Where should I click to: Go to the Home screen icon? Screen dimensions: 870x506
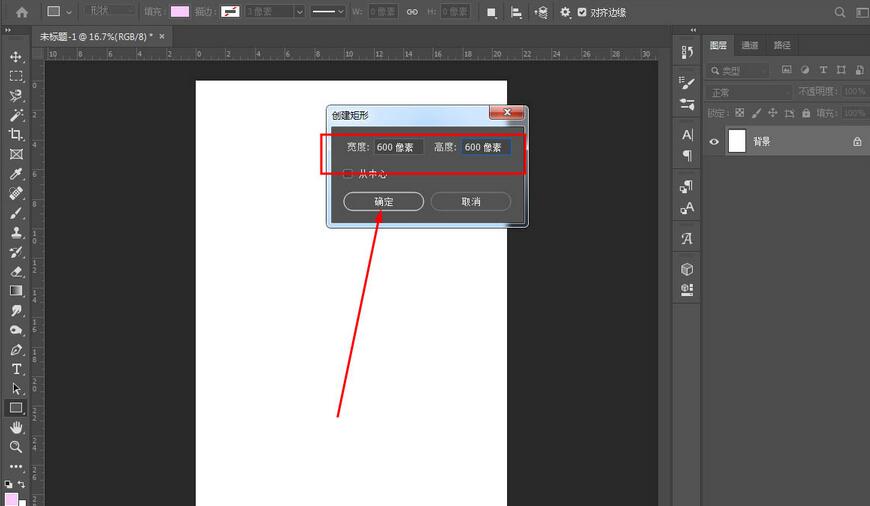tap(22, 12)
